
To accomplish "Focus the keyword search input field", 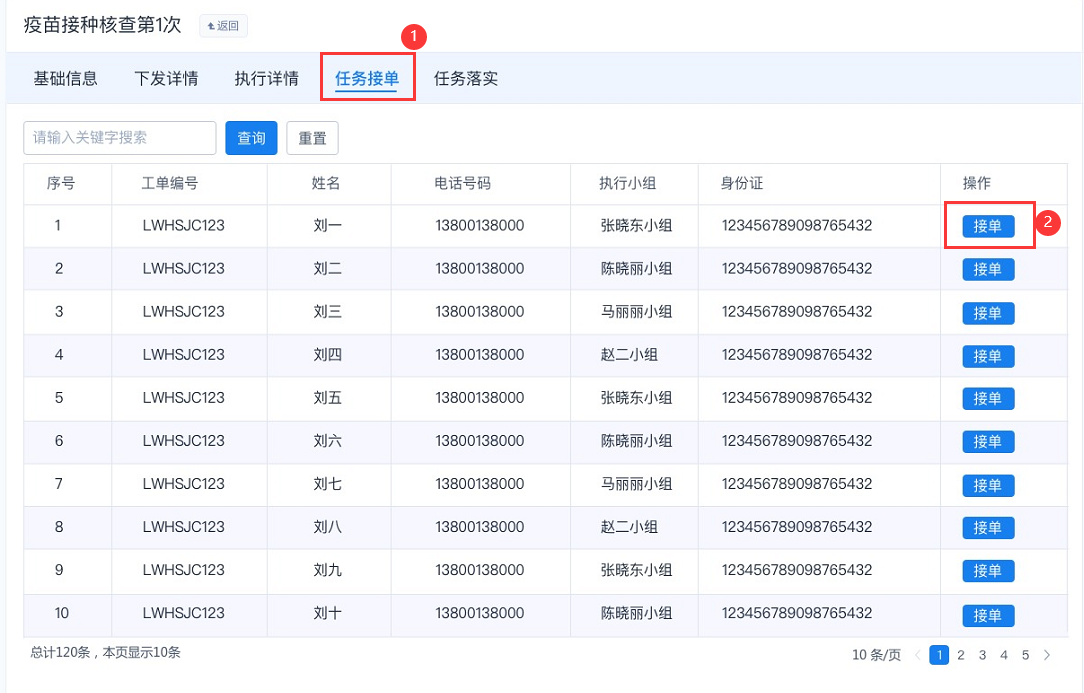I will [x=120, y=138].
